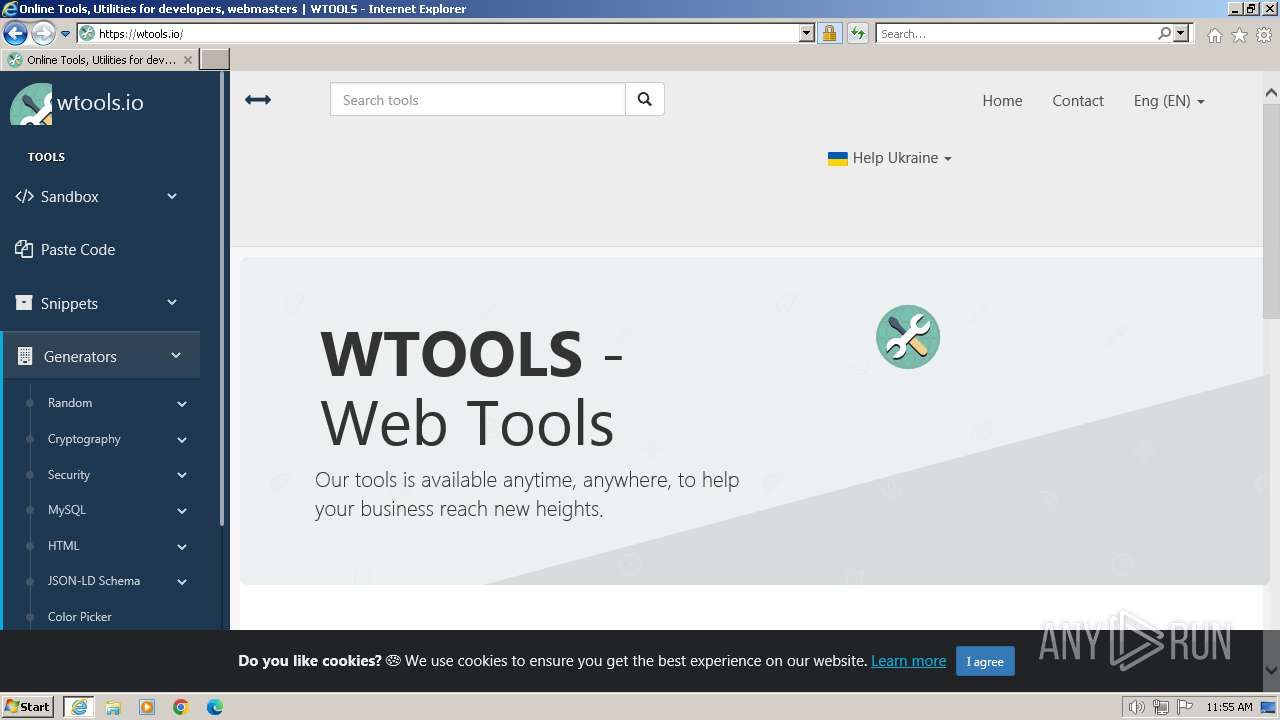Open the search provider dropdown arrow
Screen dimensions: 1280x720
1181,33
